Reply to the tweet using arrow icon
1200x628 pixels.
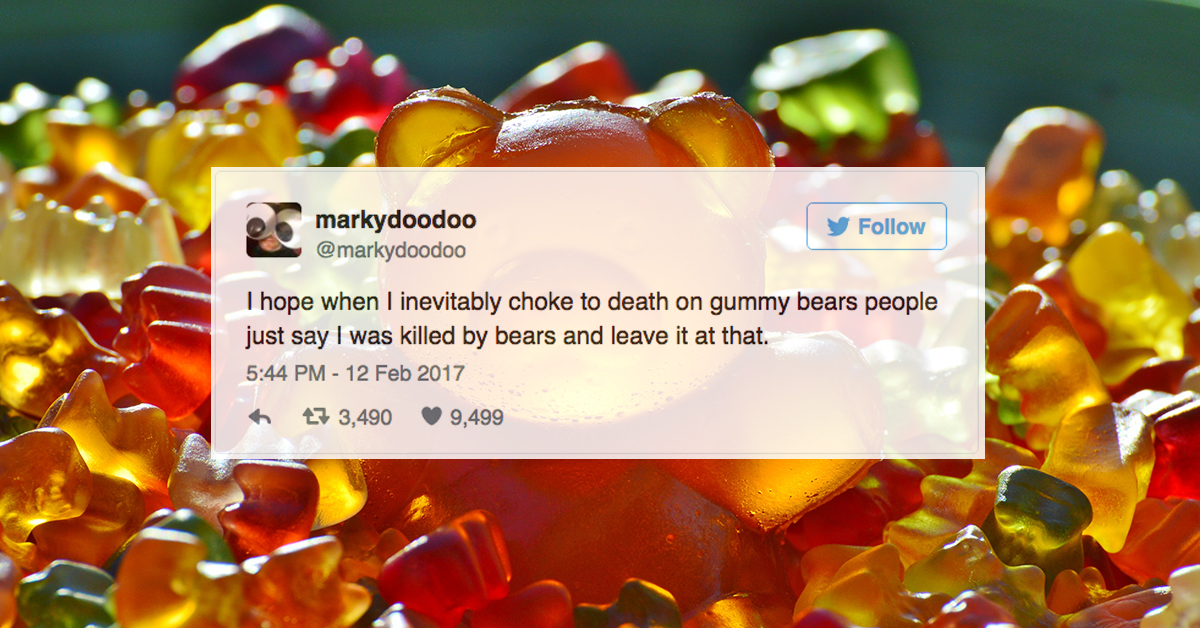260,417
